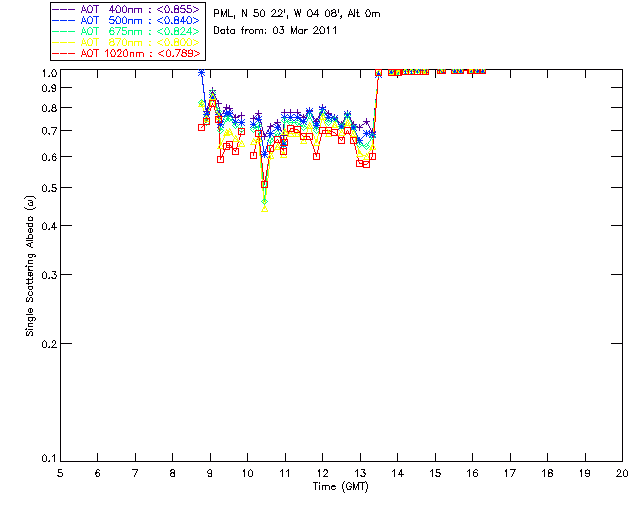Click the hour 5 tick label on the time axis
This screenshot has height=512, width=640.
pyautogui.click(x=60, y=473)
